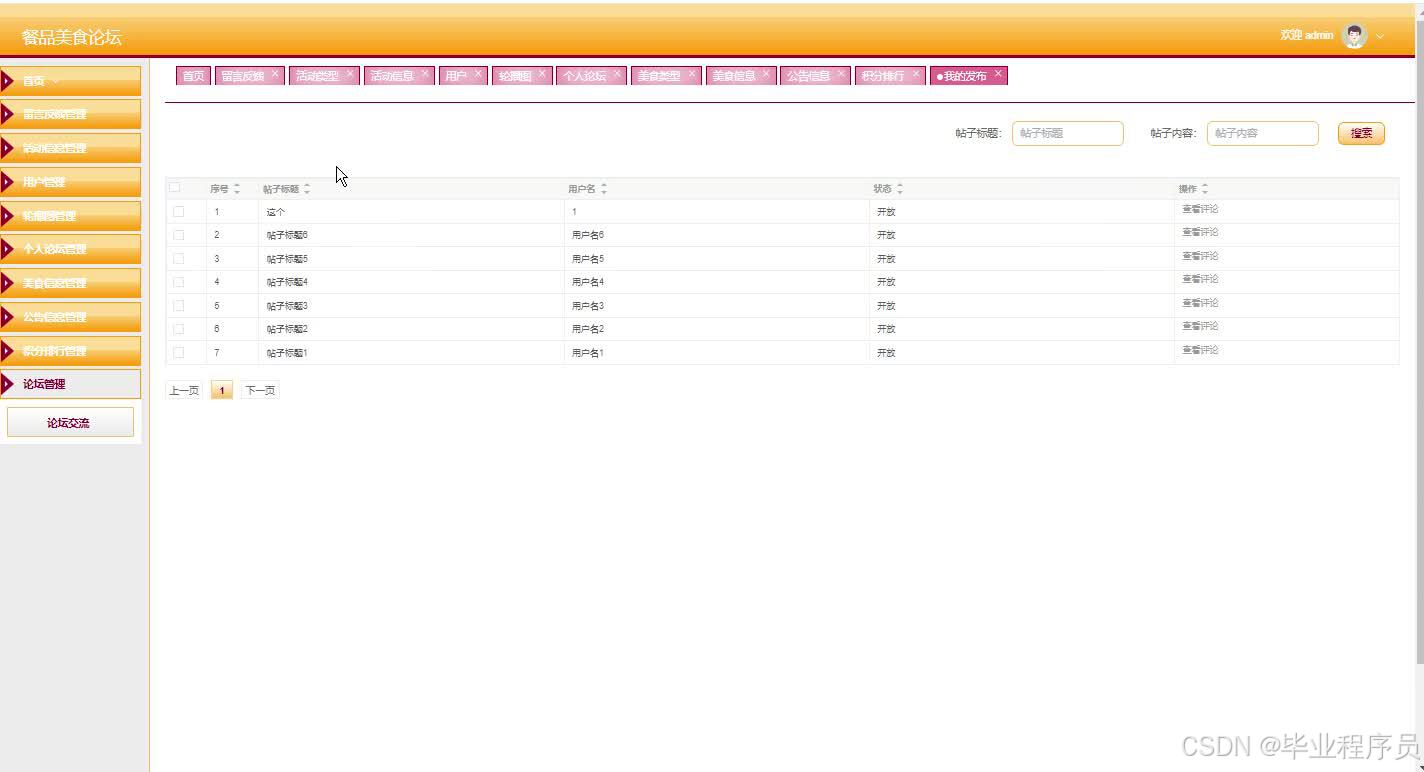This screenshot has height=772, width=1424.
Task: Collapse the 论坛管理 sidebar menu
Action: [x=70, y=384]
